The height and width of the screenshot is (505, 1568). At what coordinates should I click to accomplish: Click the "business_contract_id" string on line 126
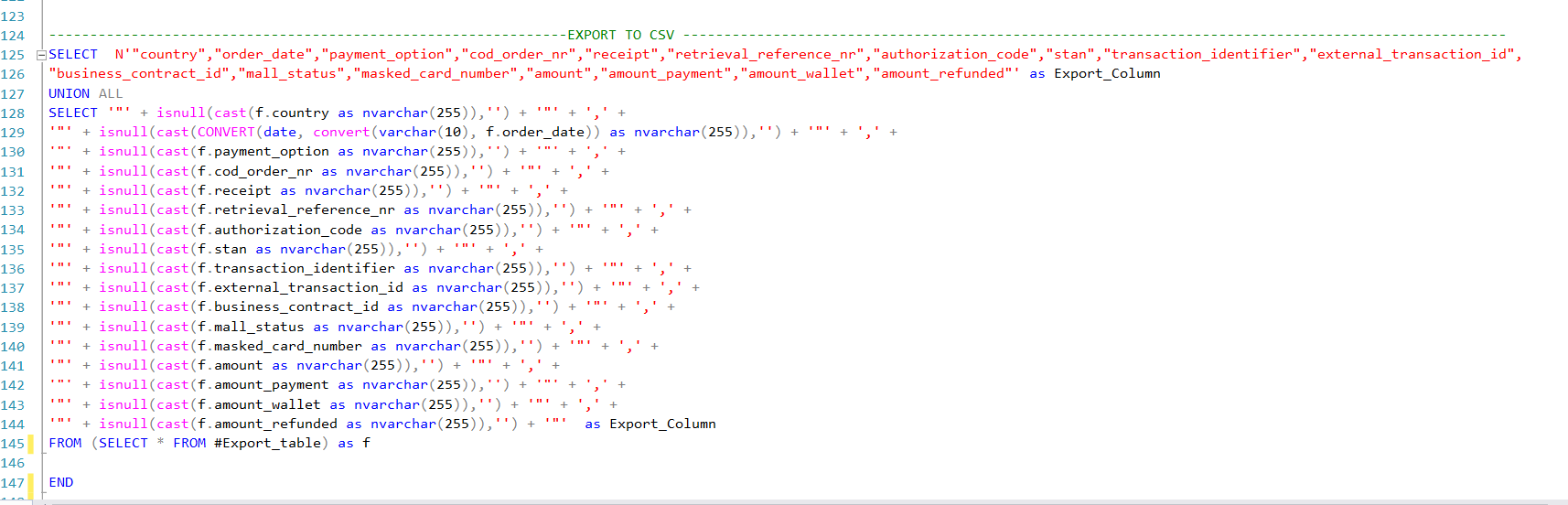(139, 73)
